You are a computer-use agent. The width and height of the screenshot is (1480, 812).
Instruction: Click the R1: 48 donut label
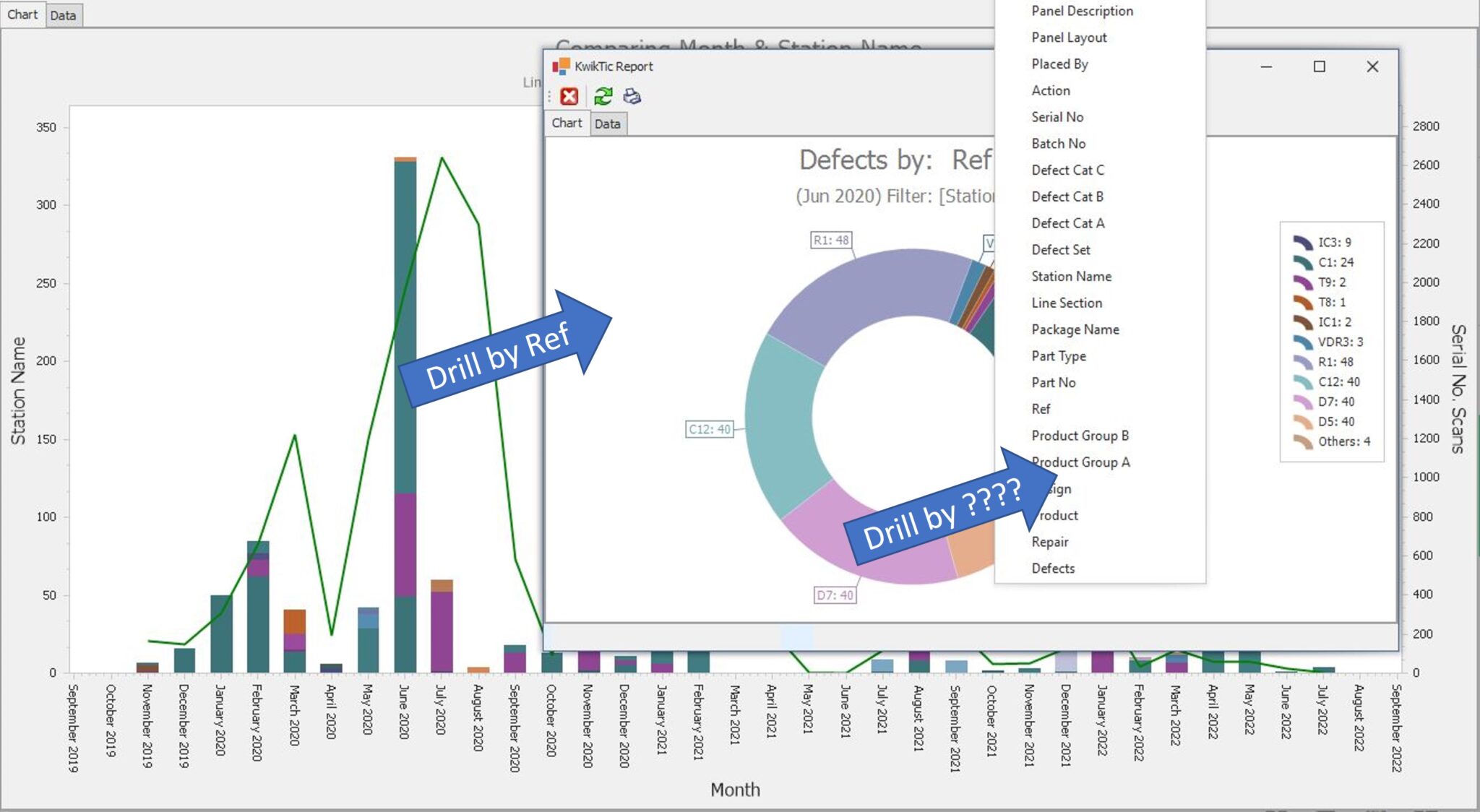pyautogui.click(x=830, y=240)
